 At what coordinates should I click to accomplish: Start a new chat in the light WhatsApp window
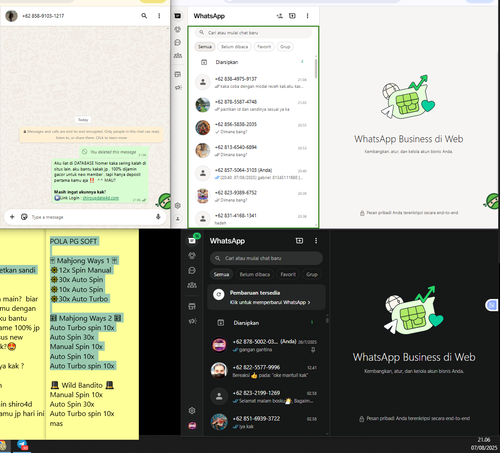292,16
